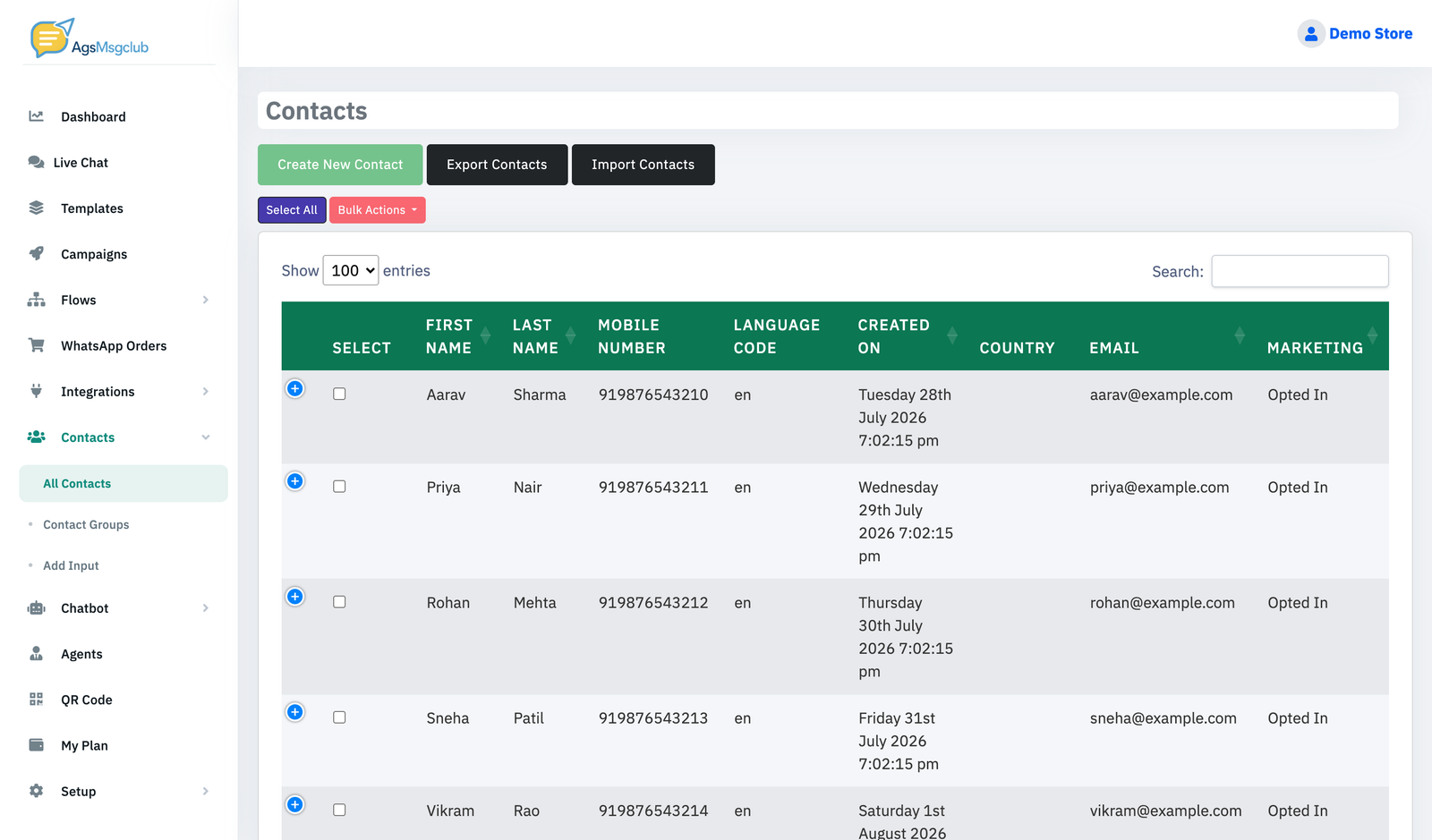Check the box for Sneha Patil
1432x840 pixels.
pos(339,717)
